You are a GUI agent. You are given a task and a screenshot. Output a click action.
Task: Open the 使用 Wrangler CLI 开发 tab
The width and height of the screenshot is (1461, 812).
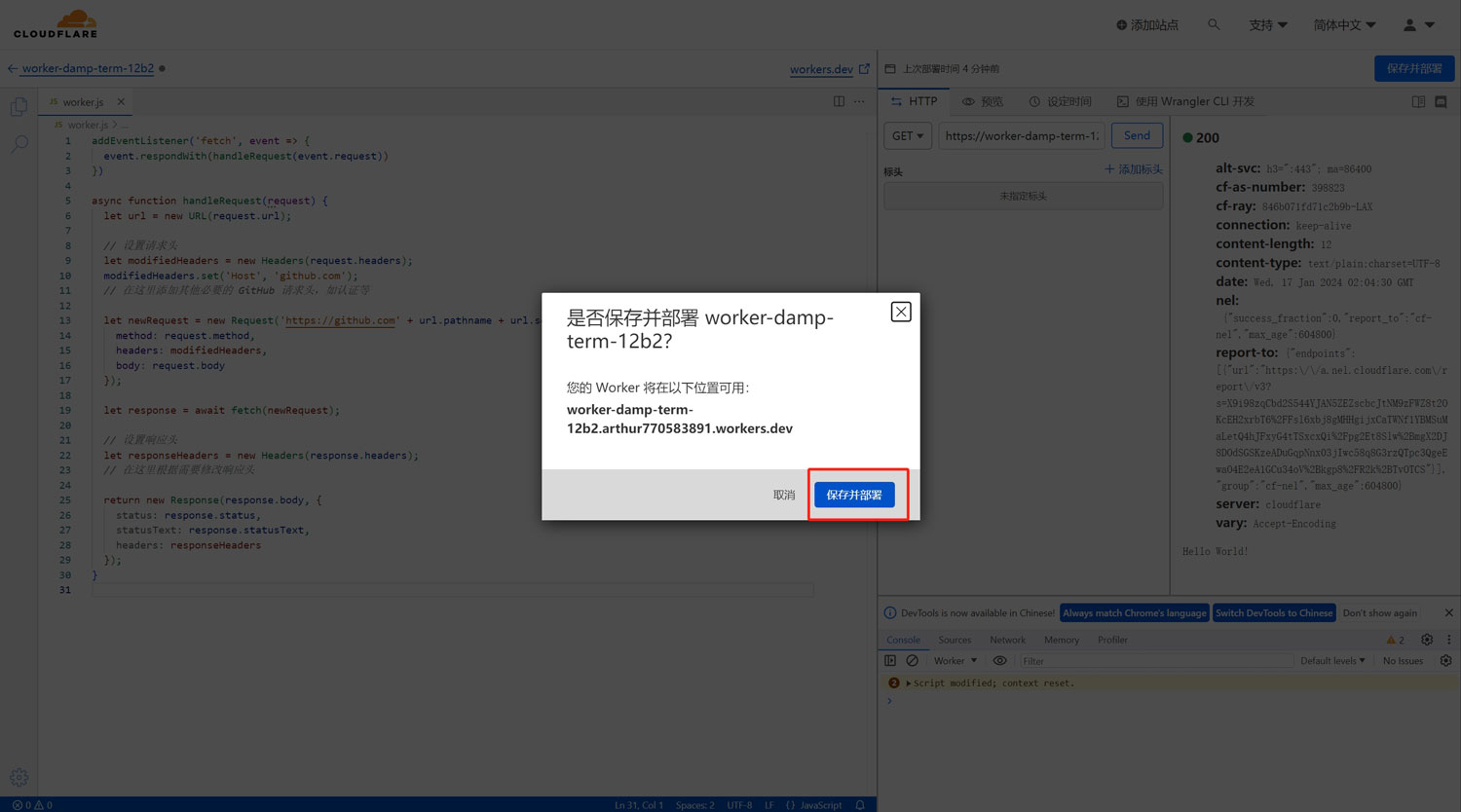click(x=1185, y=101)
